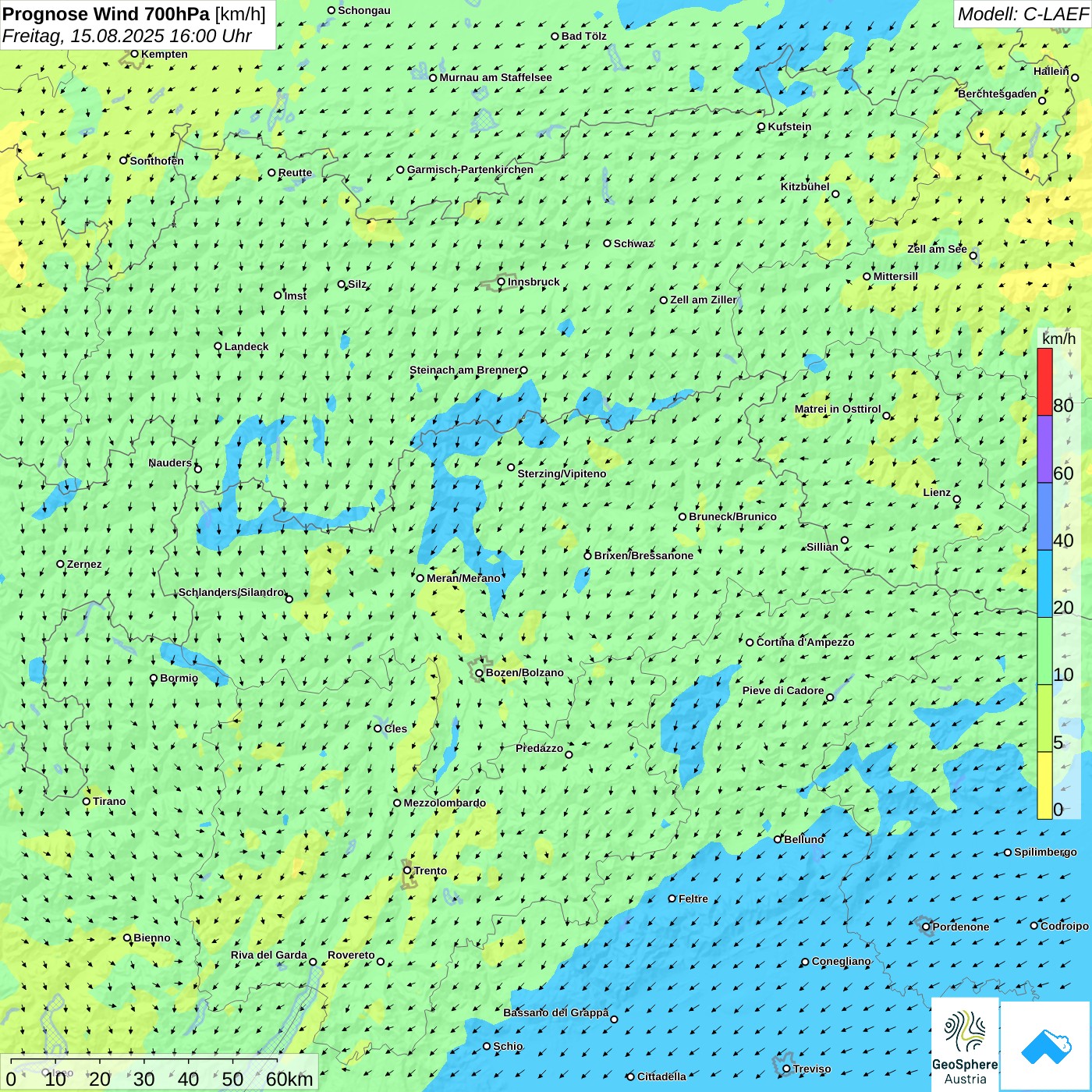The width and height of the screenshot is (1092, 1092).
Task: Click the Predazzo town label
Action: pos(539,748)
